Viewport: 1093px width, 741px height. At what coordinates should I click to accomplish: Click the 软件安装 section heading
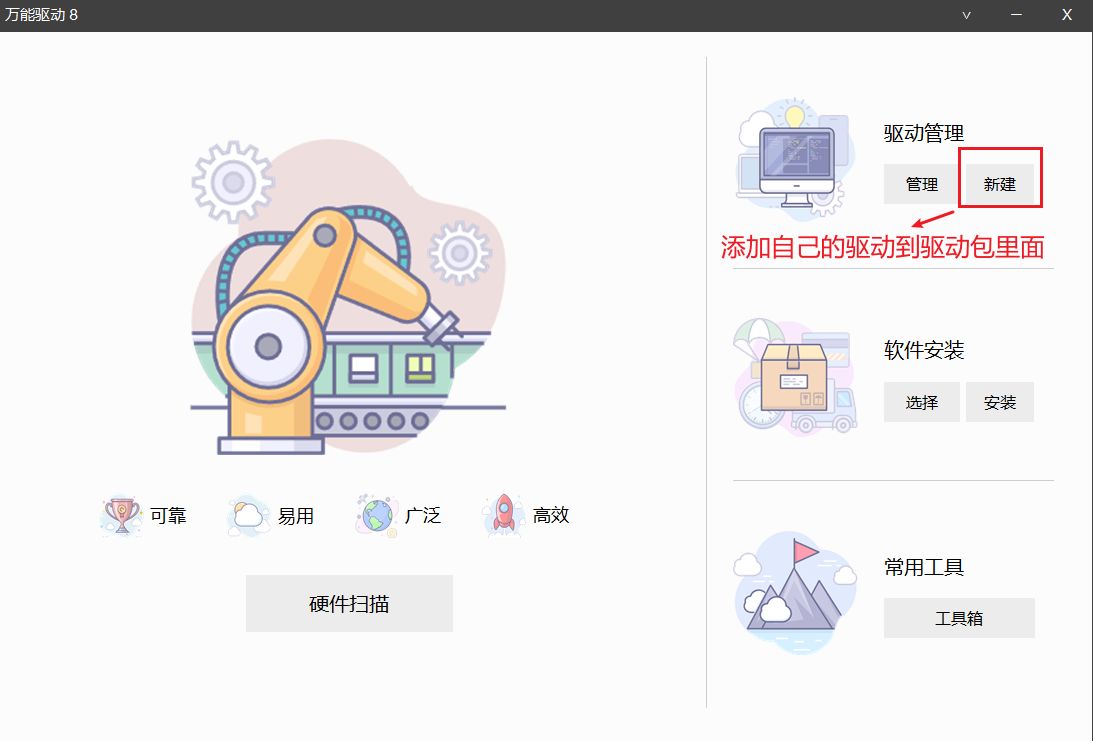tap(923, 351)
